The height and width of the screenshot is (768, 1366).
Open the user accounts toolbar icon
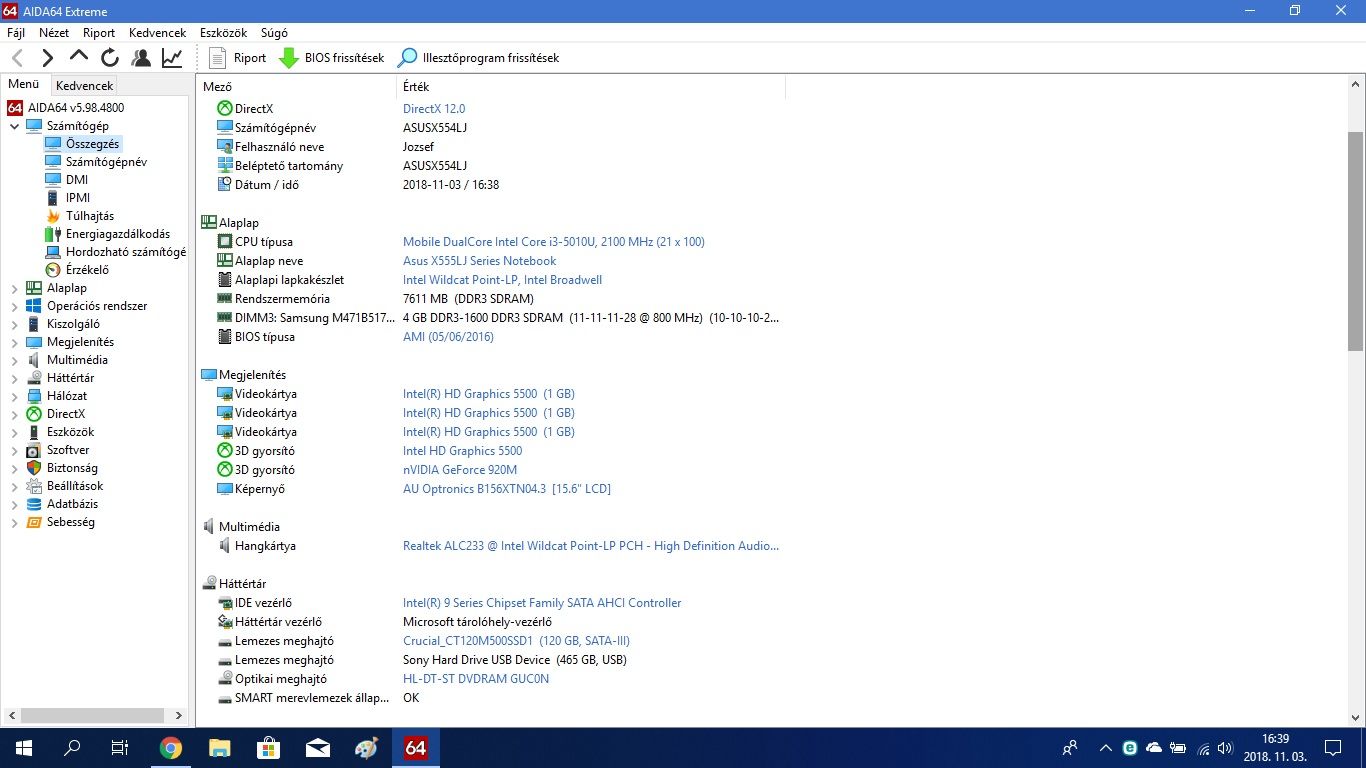141,58
